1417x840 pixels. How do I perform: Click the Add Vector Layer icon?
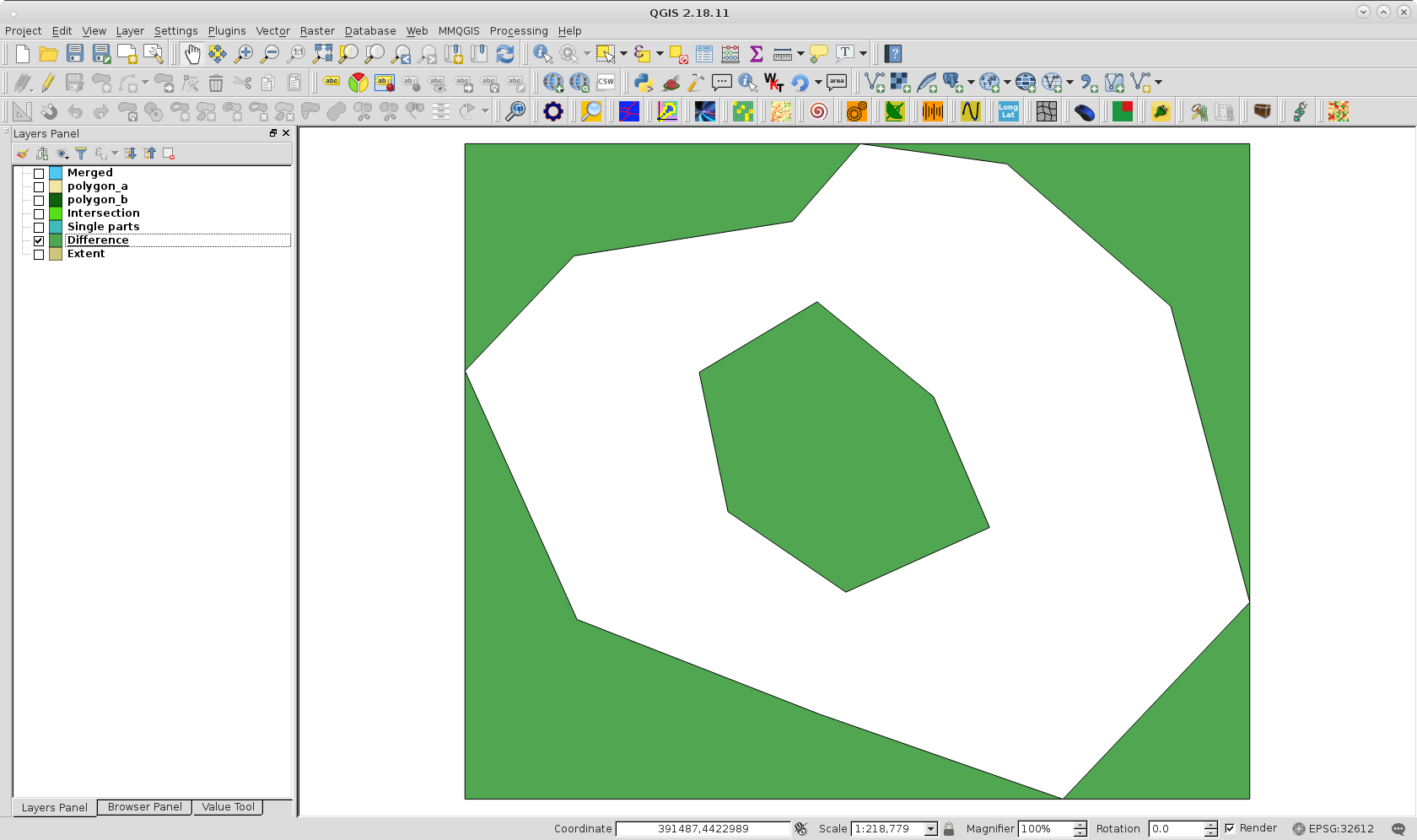click(x=875, y=83)
